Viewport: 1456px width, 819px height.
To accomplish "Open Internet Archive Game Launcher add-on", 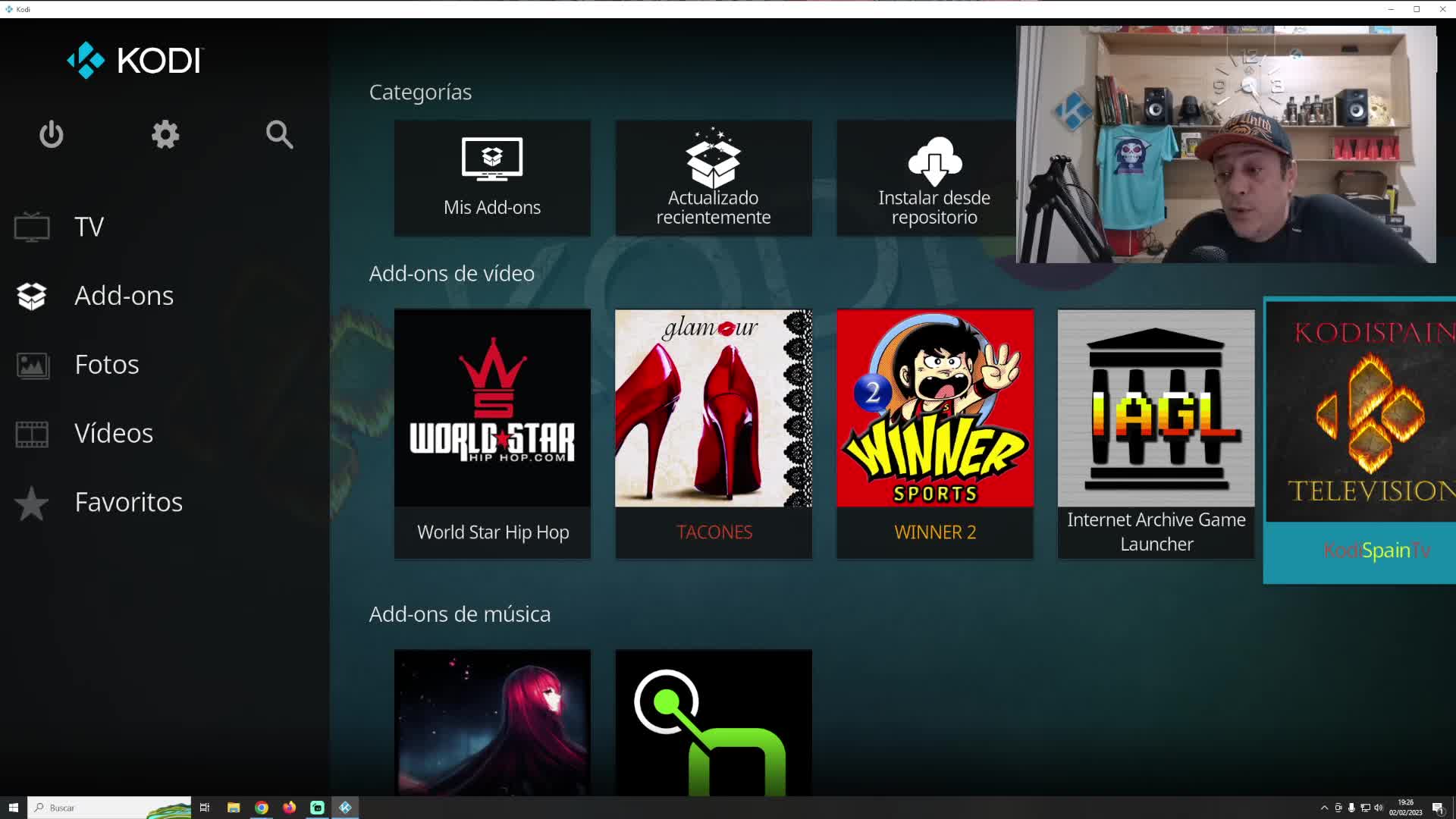I will pos(1156,434).
